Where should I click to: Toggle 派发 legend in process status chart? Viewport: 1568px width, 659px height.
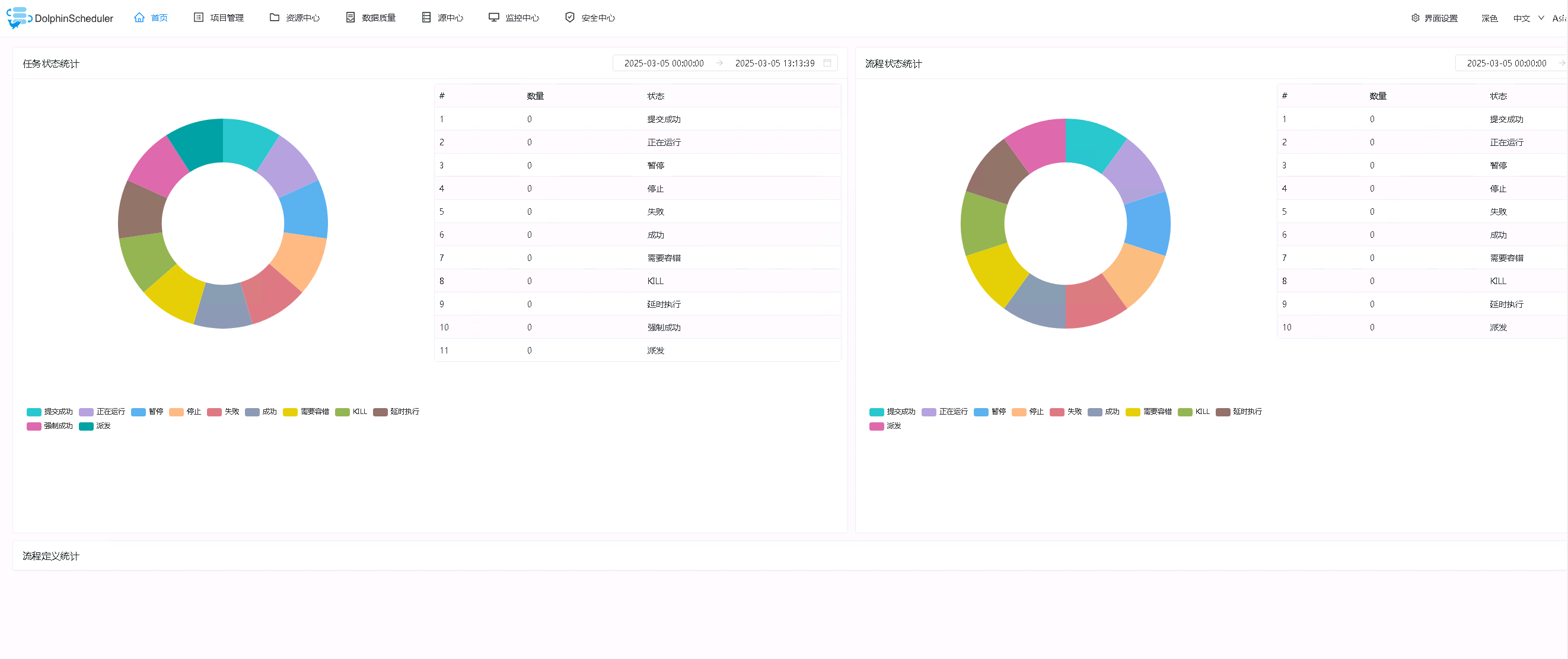pos(885,426)
